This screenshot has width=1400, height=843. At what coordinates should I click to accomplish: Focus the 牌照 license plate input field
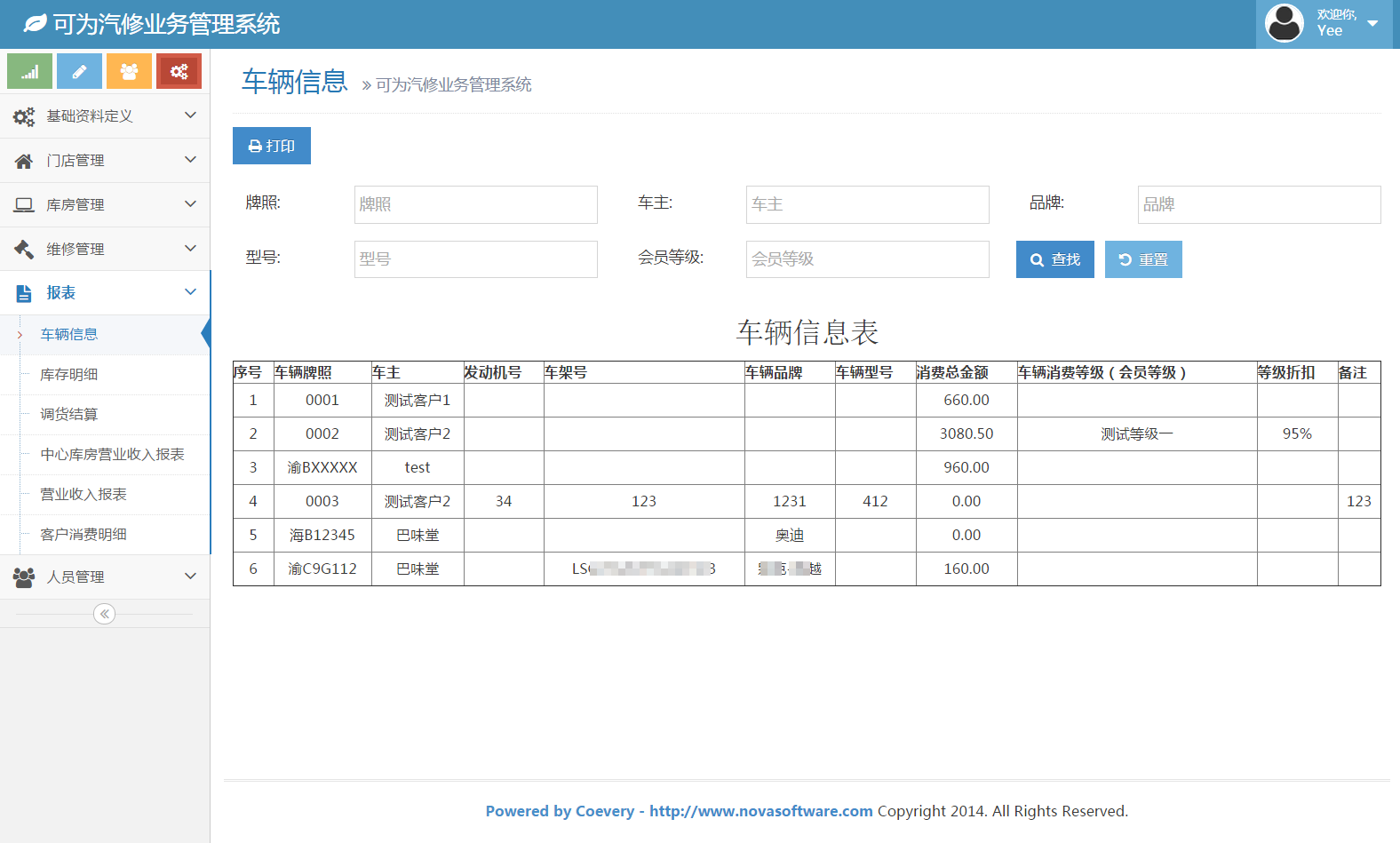475,204
